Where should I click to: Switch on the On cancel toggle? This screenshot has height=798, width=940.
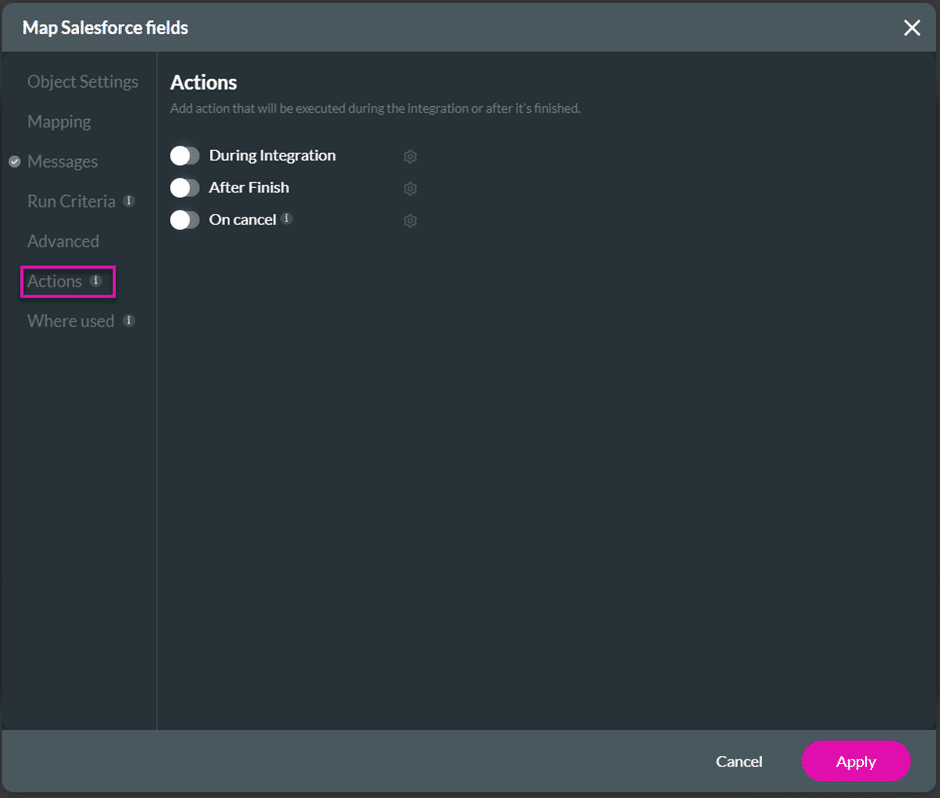point(185,220)
